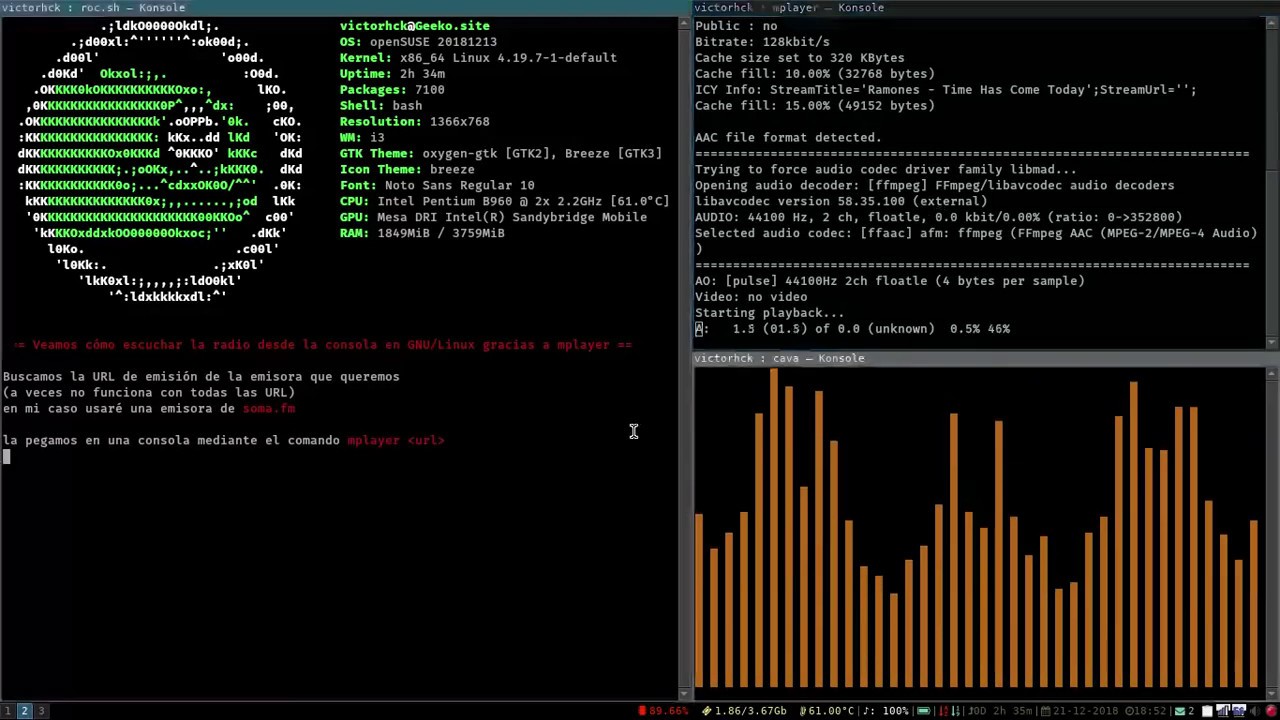Click the 'Kernel:' line in system info
This screenshot has height=720, width=1280.
tap(478, 58)
